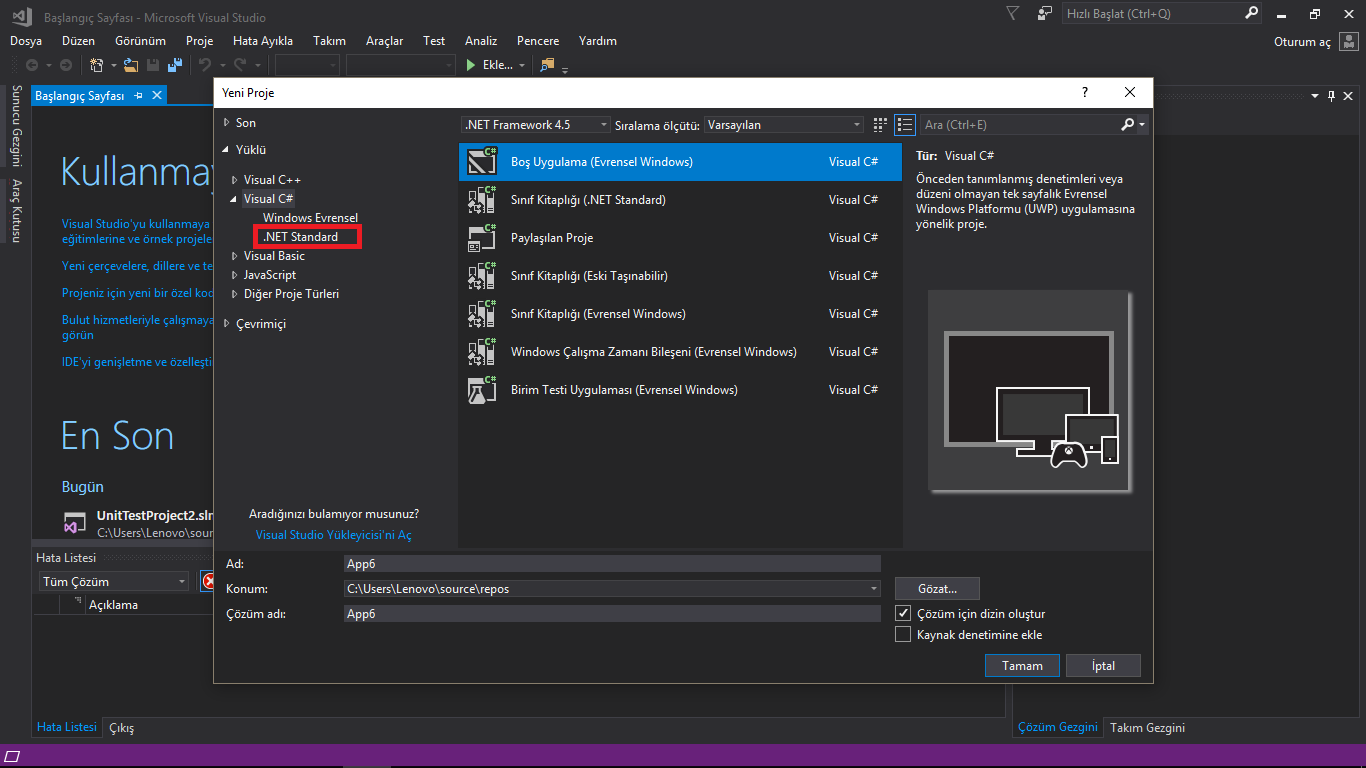Click the Gözat... browse button
1366x768 pixels.
(937, 588)
